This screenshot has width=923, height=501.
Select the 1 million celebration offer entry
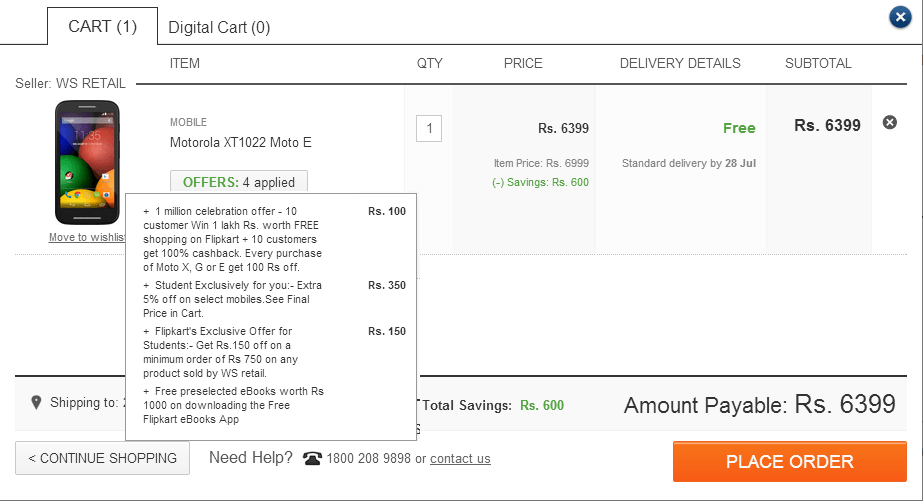tap(233, 239)
